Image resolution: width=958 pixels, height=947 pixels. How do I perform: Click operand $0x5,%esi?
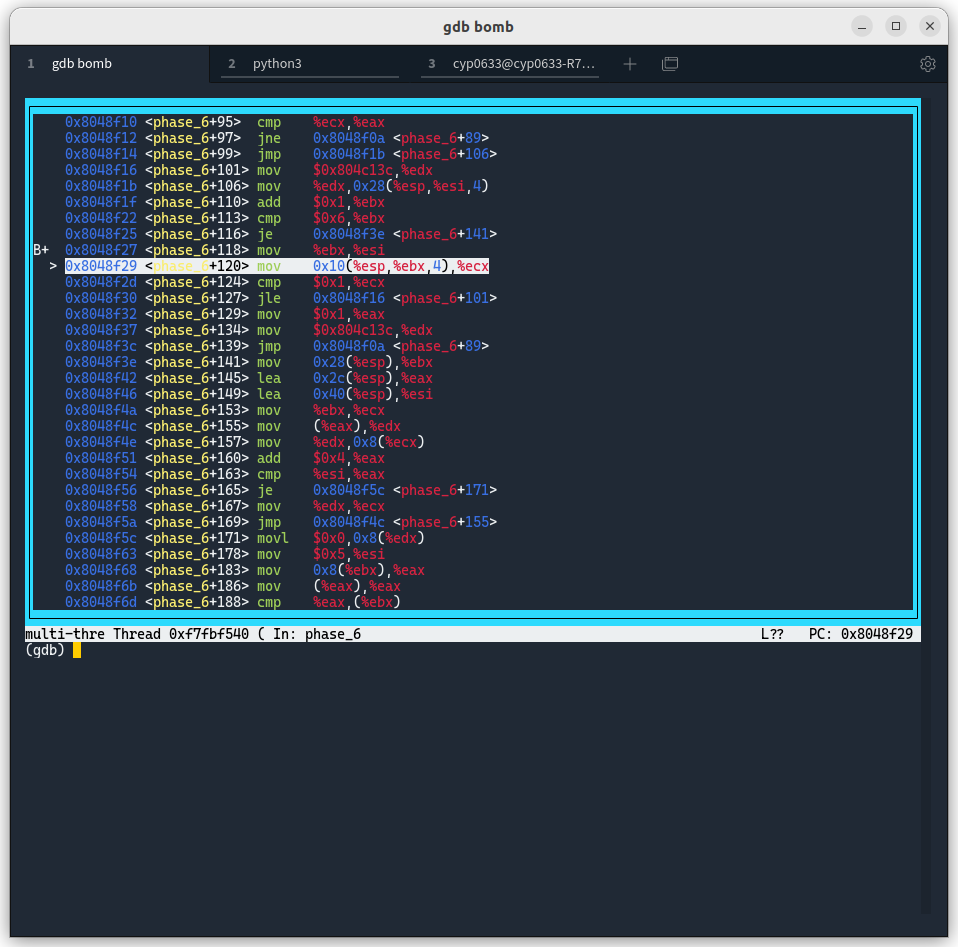(x=349, y=554)
